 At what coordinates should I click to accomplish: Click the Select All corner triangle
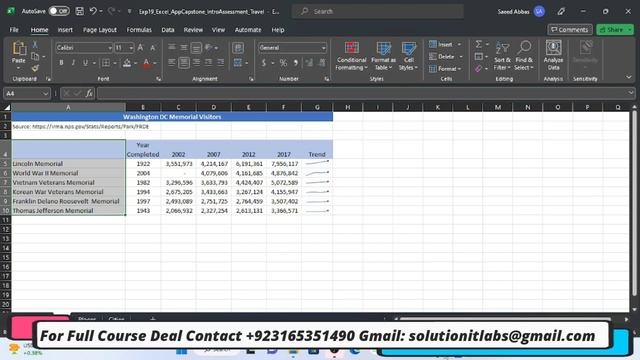pyautogui.click(x=7, y=107)
